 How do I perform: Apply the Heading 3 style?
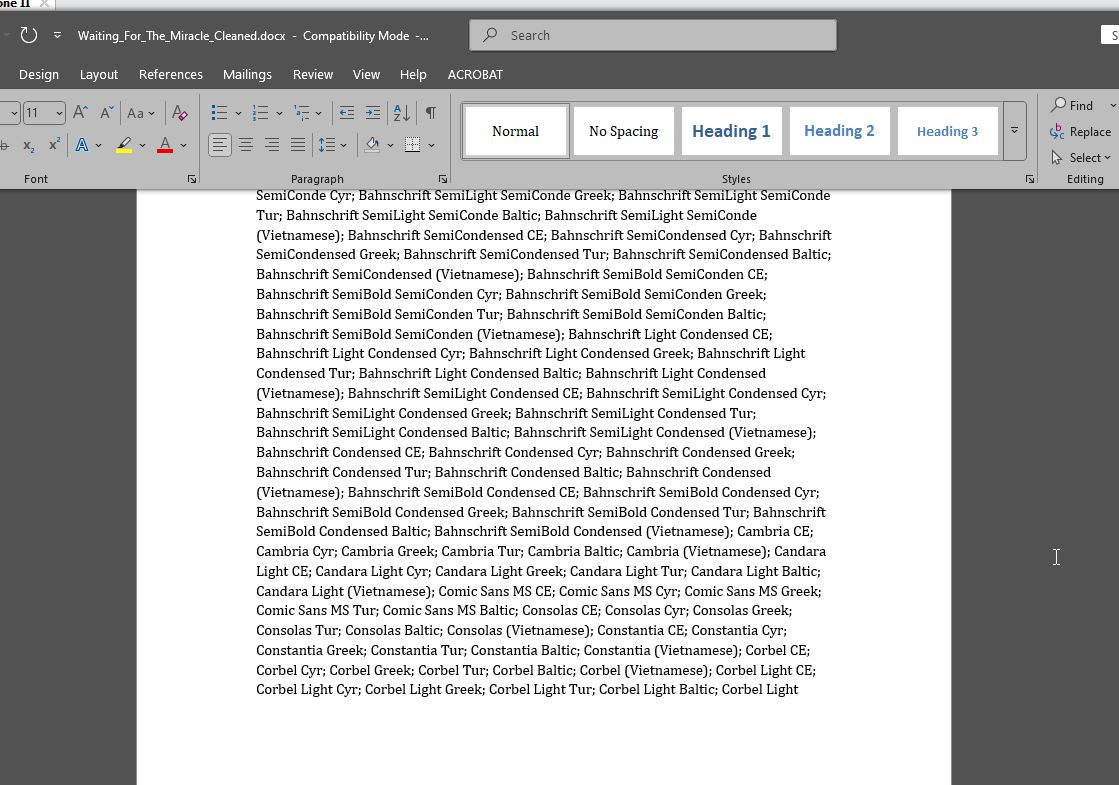(x=947, y=131)
